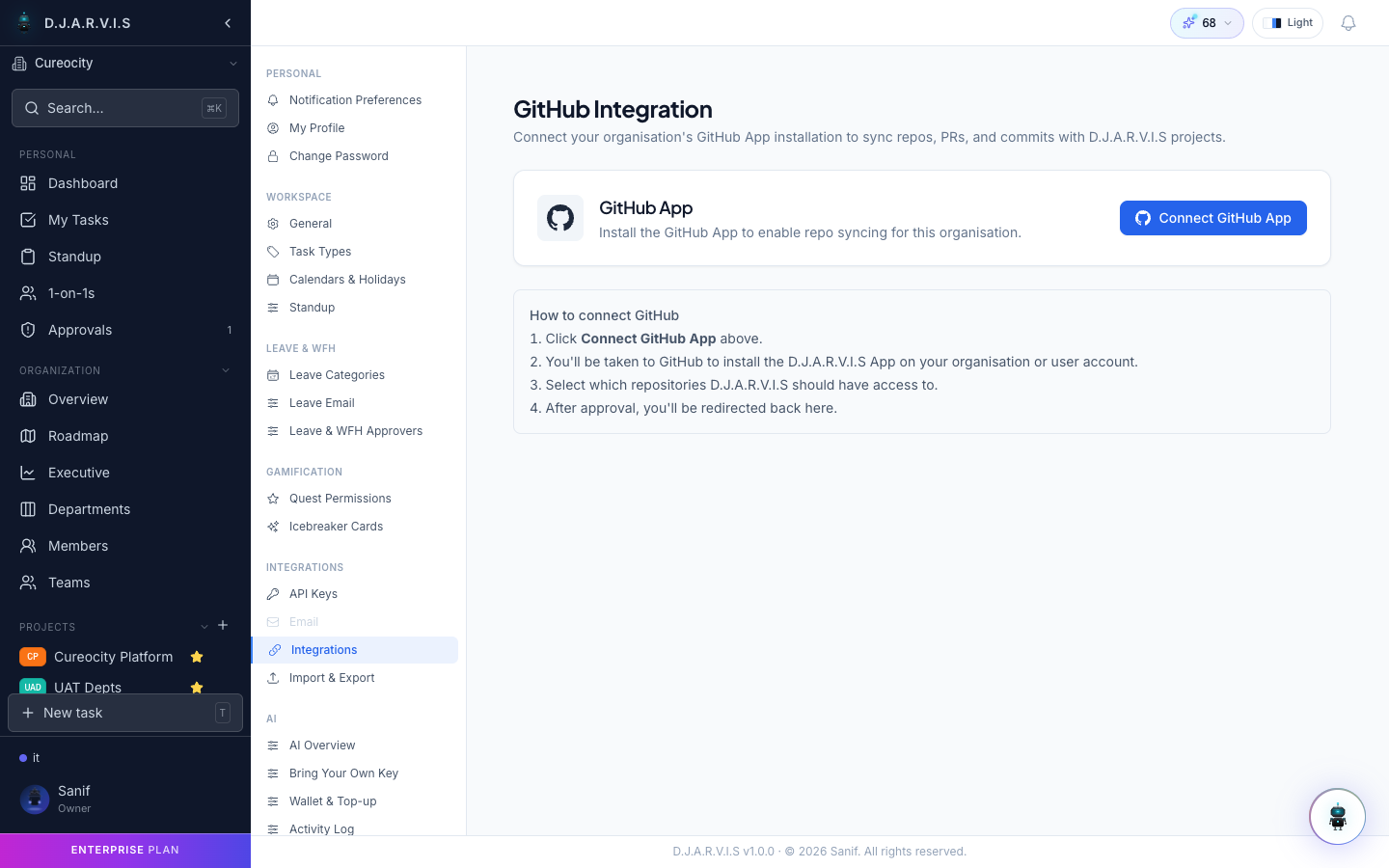The width and height of the screenshot is (1389, 868).
Task: Click the Approvals count badge 1
Action: click(x=230, y=330)
